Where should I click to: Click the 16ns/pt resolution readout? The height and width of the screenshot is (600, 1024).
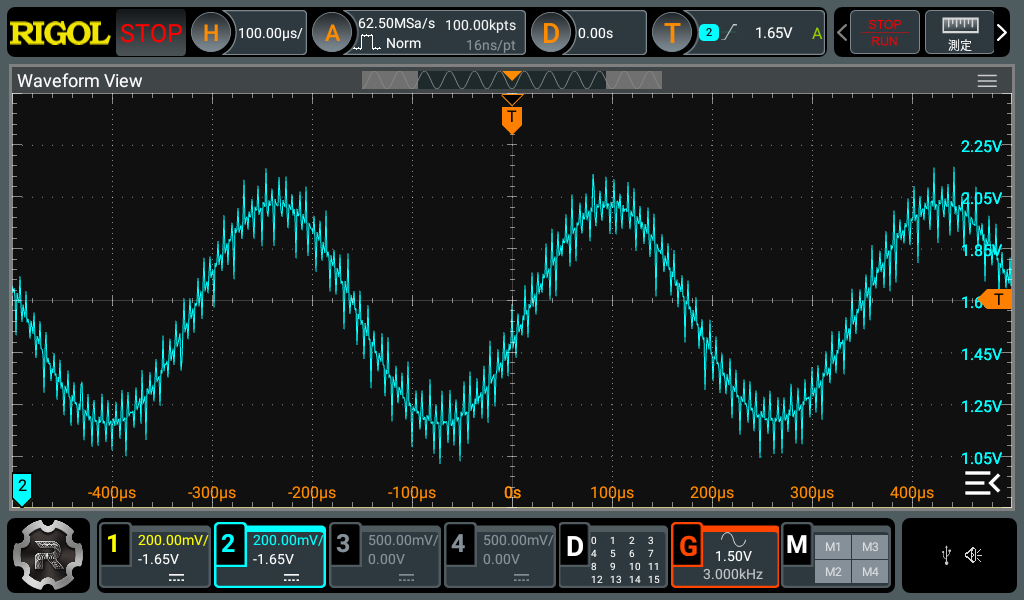[x=490, y=45]
